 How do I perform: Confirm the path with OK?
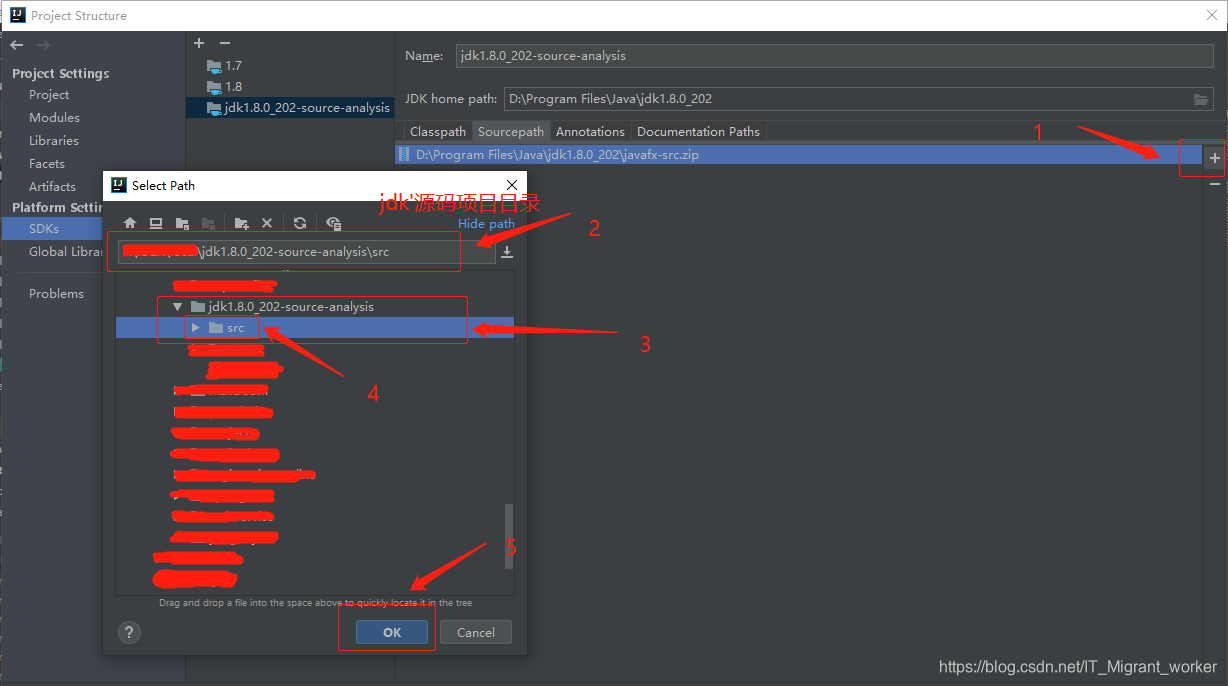(x=392, y=632)
